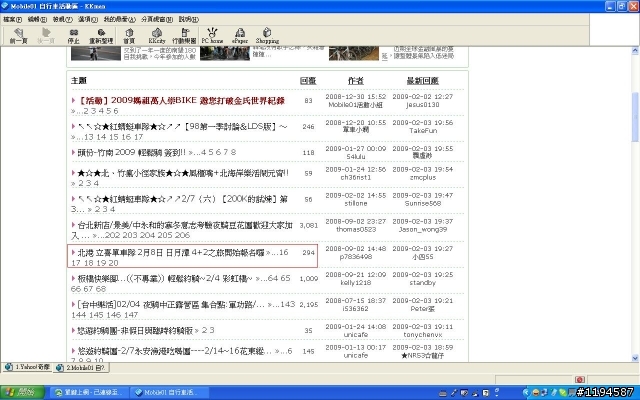This screenshot has width=640, height=400.
Task: Open the 2/7（六）【200K的試煉】 thread
Action: pyautogui.click(x=182, y=199)
